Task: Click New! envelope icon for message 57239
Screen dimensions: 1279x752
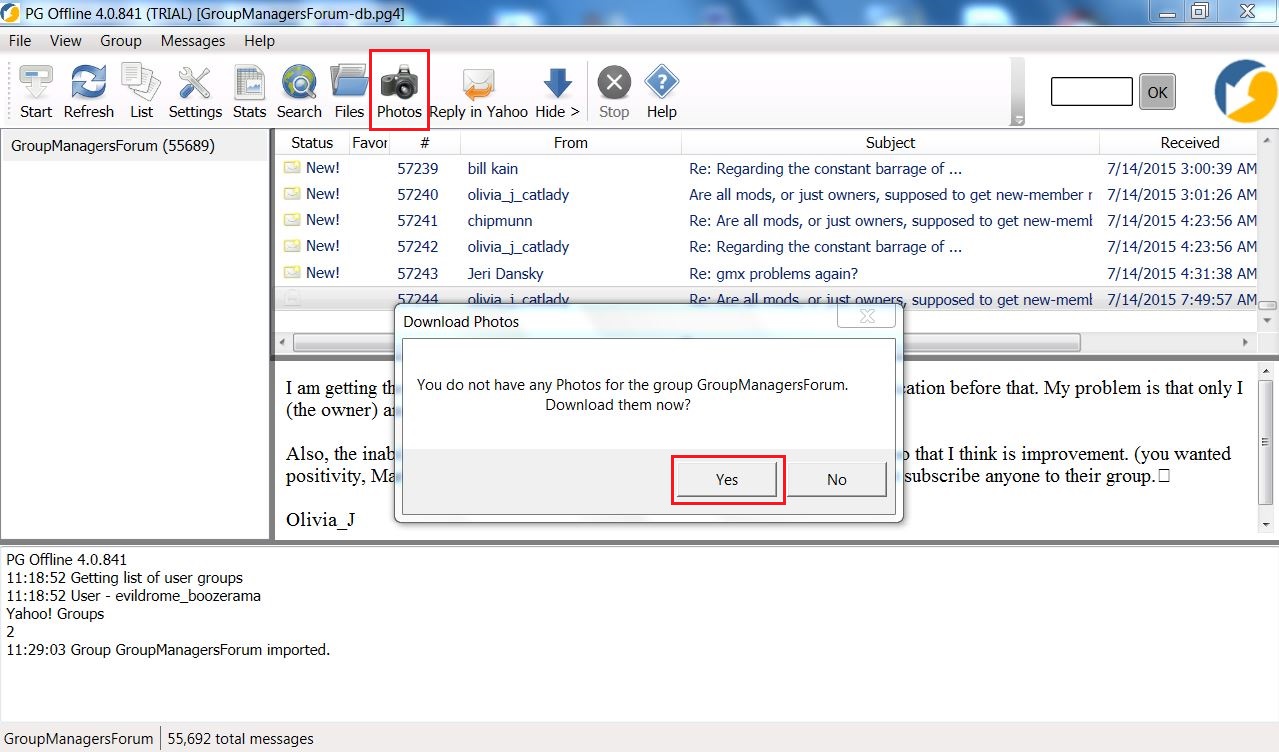Action: coord(292,168)
